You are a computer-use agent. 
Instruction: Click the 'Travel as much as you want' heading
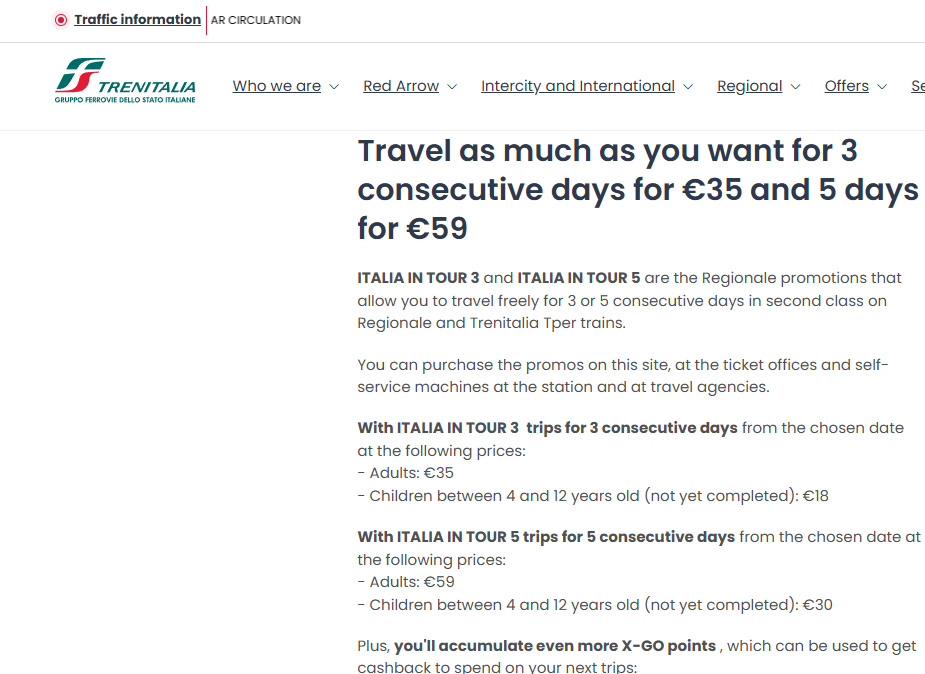click(638, 189)
